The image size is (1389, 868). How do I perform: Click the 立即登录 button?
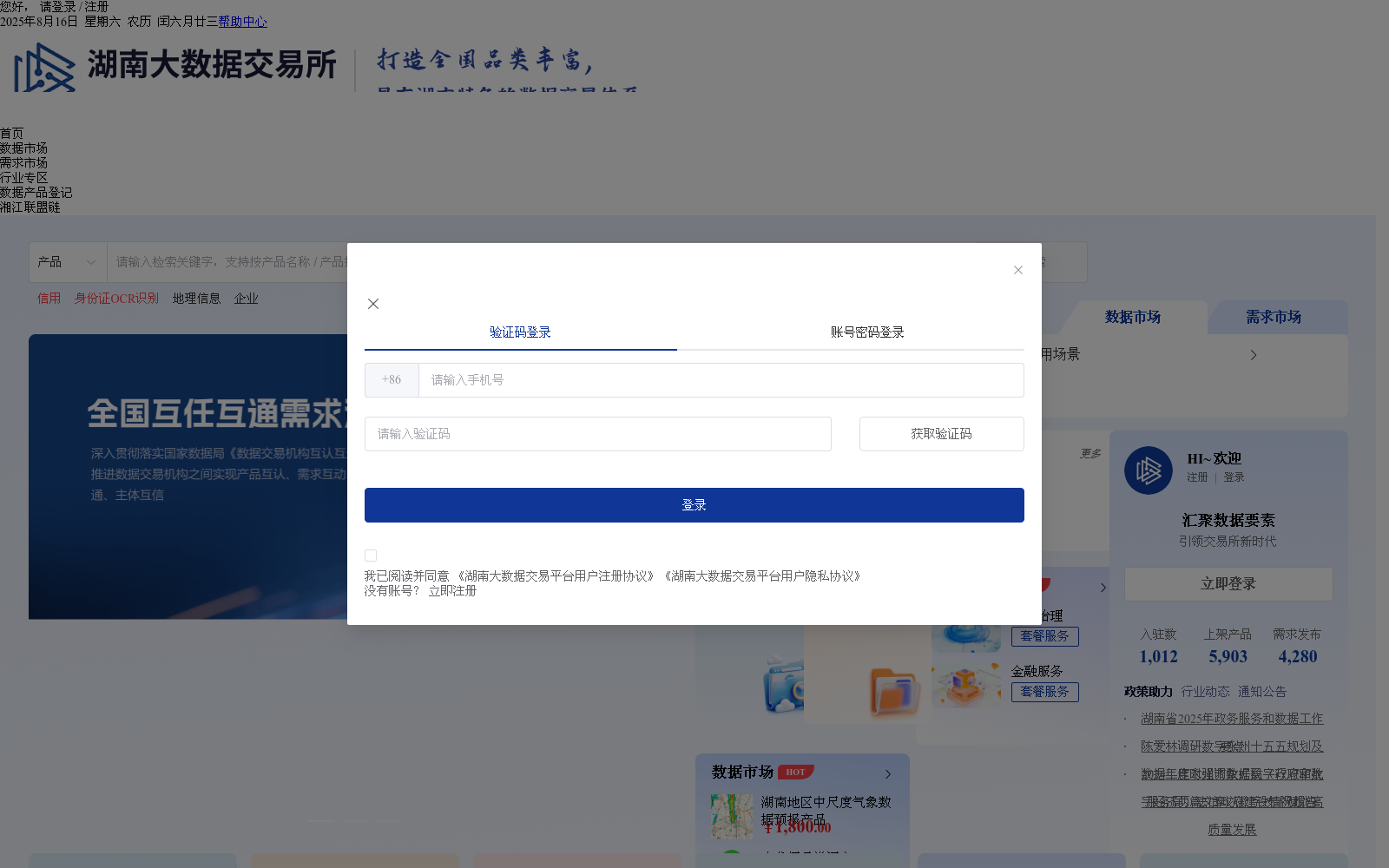[x=1228, y=584]
